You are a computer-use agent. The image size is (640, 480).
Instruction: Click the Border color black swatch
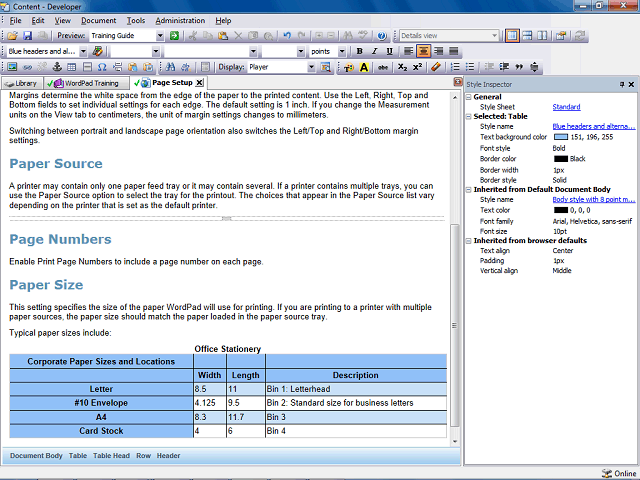tap(561, 159)
